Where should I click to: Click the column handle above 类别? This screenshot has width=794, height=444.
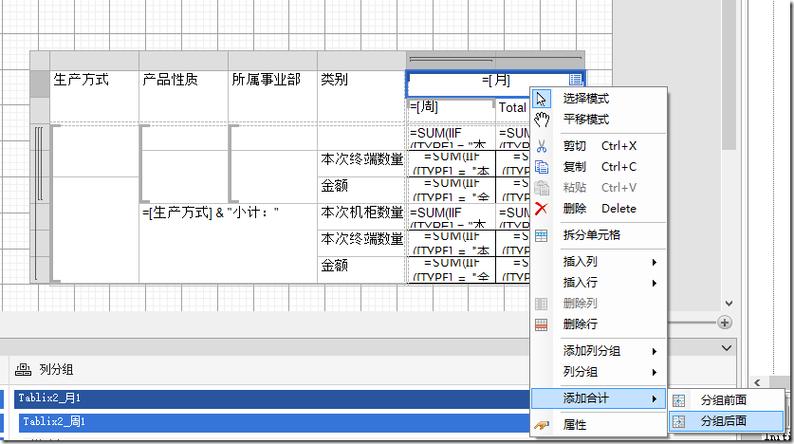point(362,60)
